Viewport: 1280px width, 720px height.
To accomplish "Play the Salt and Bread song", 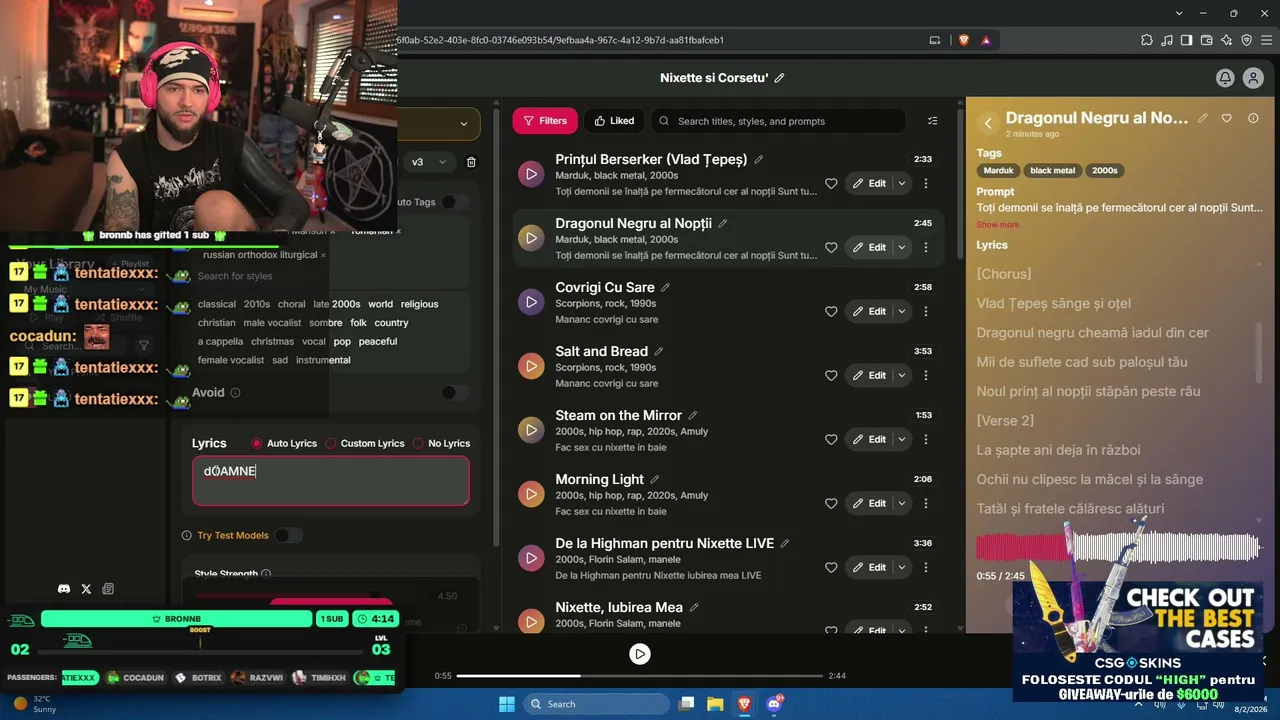I will coord(531,366).
